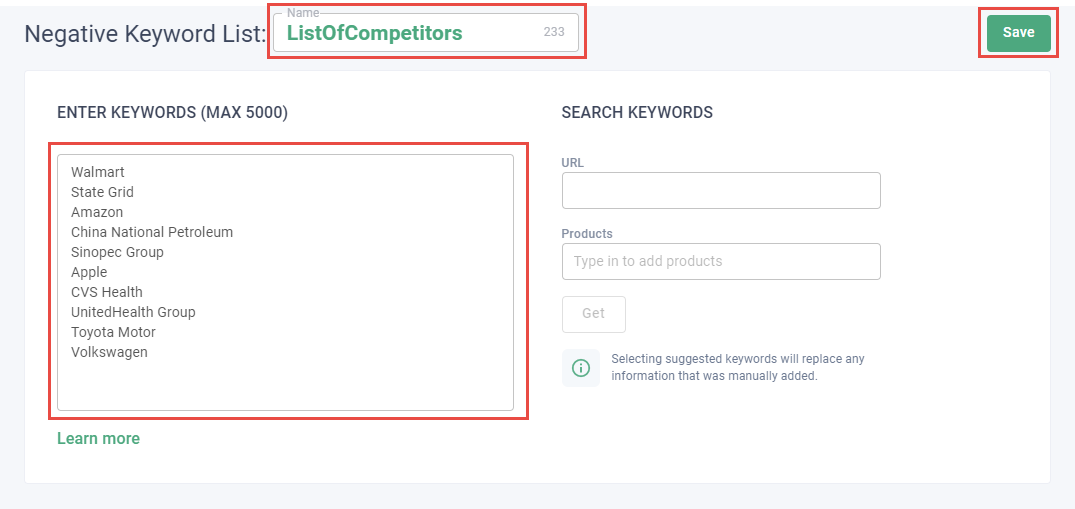Select the China National Petroleum line
This screenshot has width=1075, height=509.
click(x=152, y=232)
